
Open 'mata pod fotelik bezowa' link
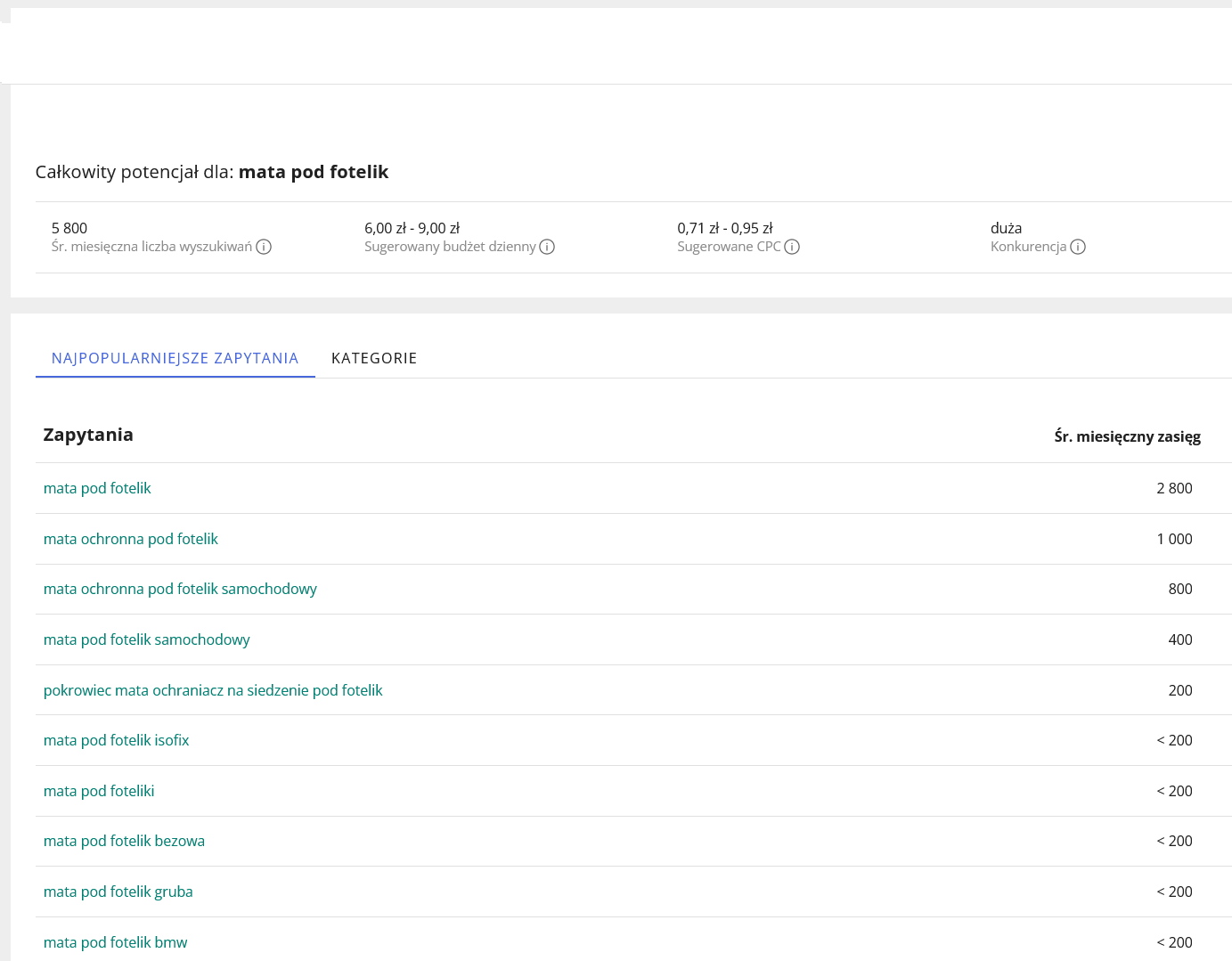tap(124, 841)
